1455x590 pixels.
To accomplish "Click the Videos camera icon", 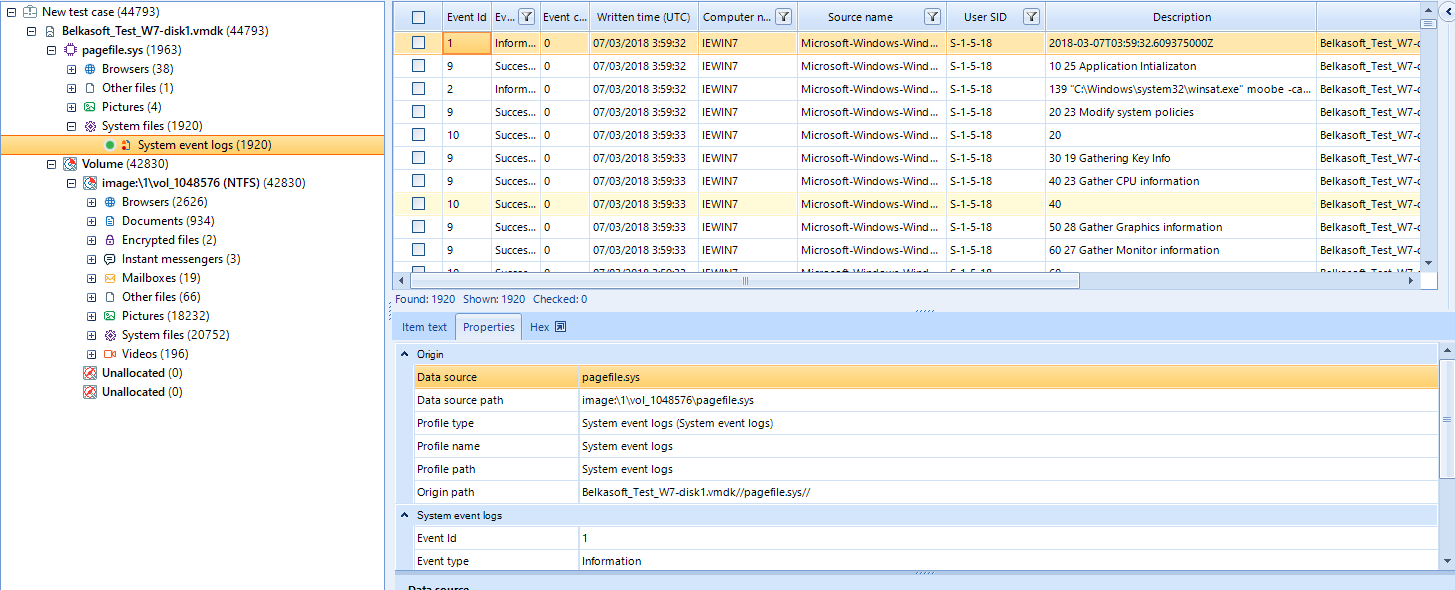I will (110, 354).
